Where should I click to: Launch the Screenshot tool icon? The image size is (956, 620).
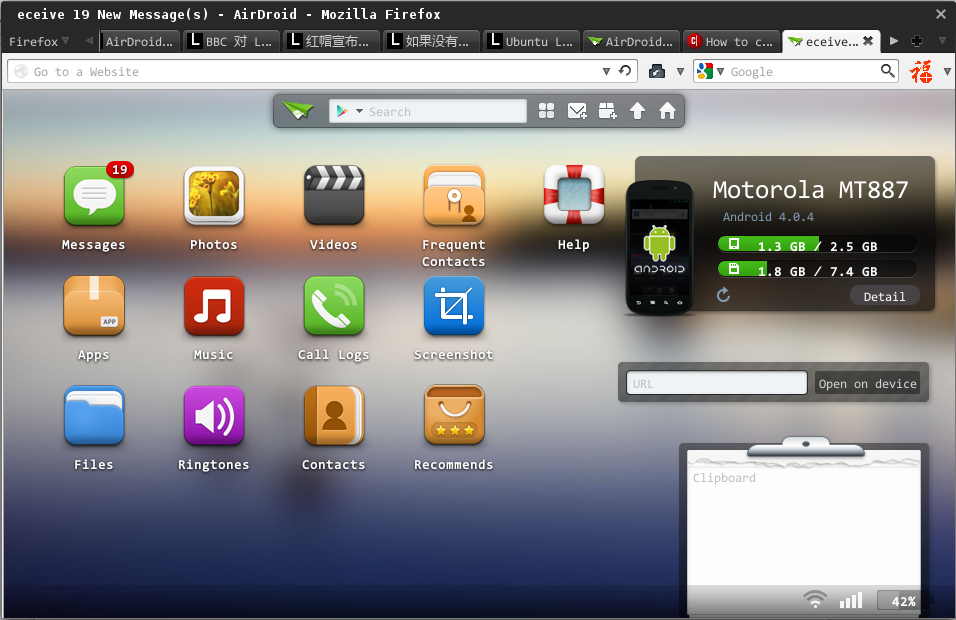pyautogui.click(x=454, y=305)
